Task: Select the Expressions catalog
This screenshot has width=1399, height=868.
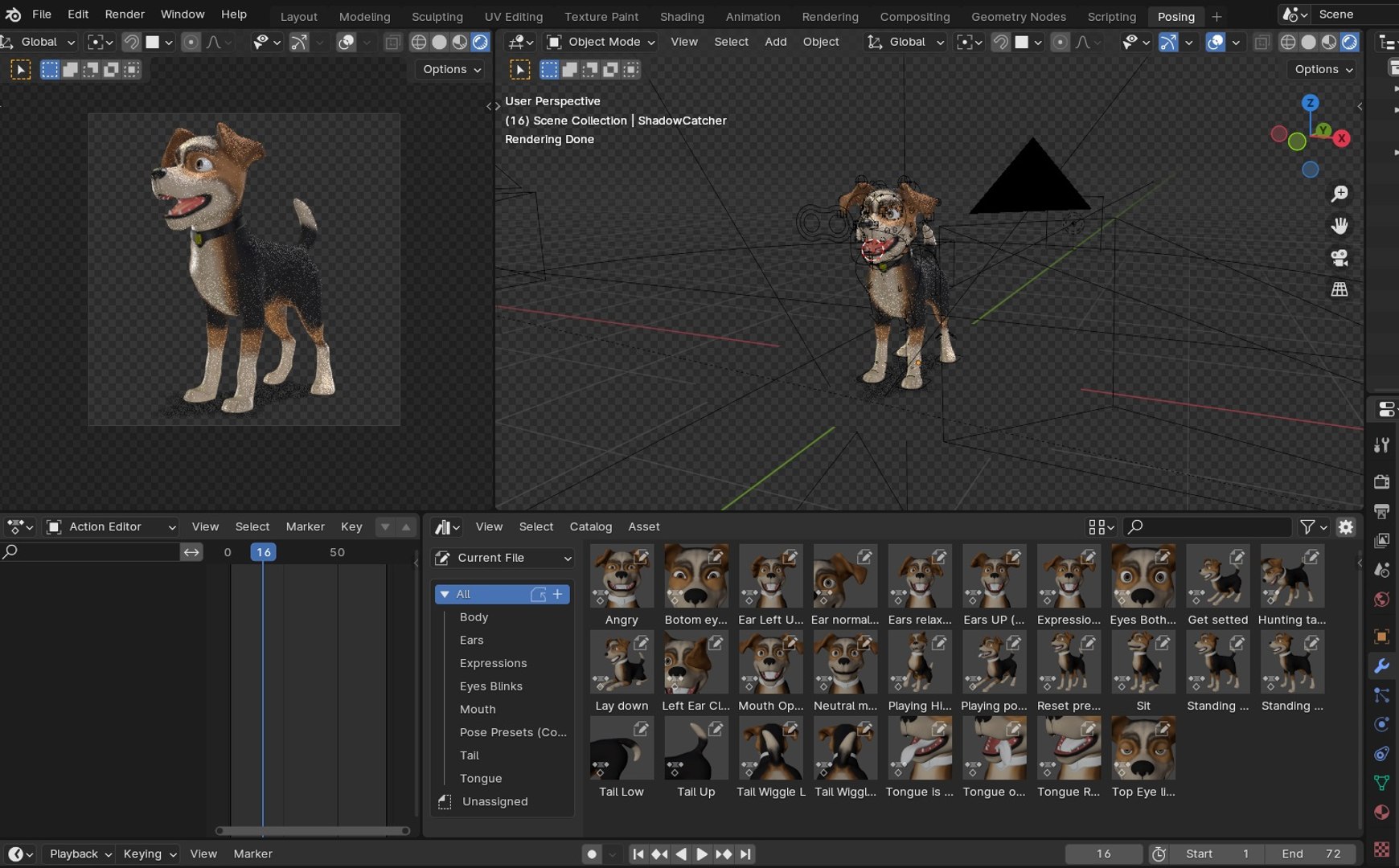Action: (493, 663)
